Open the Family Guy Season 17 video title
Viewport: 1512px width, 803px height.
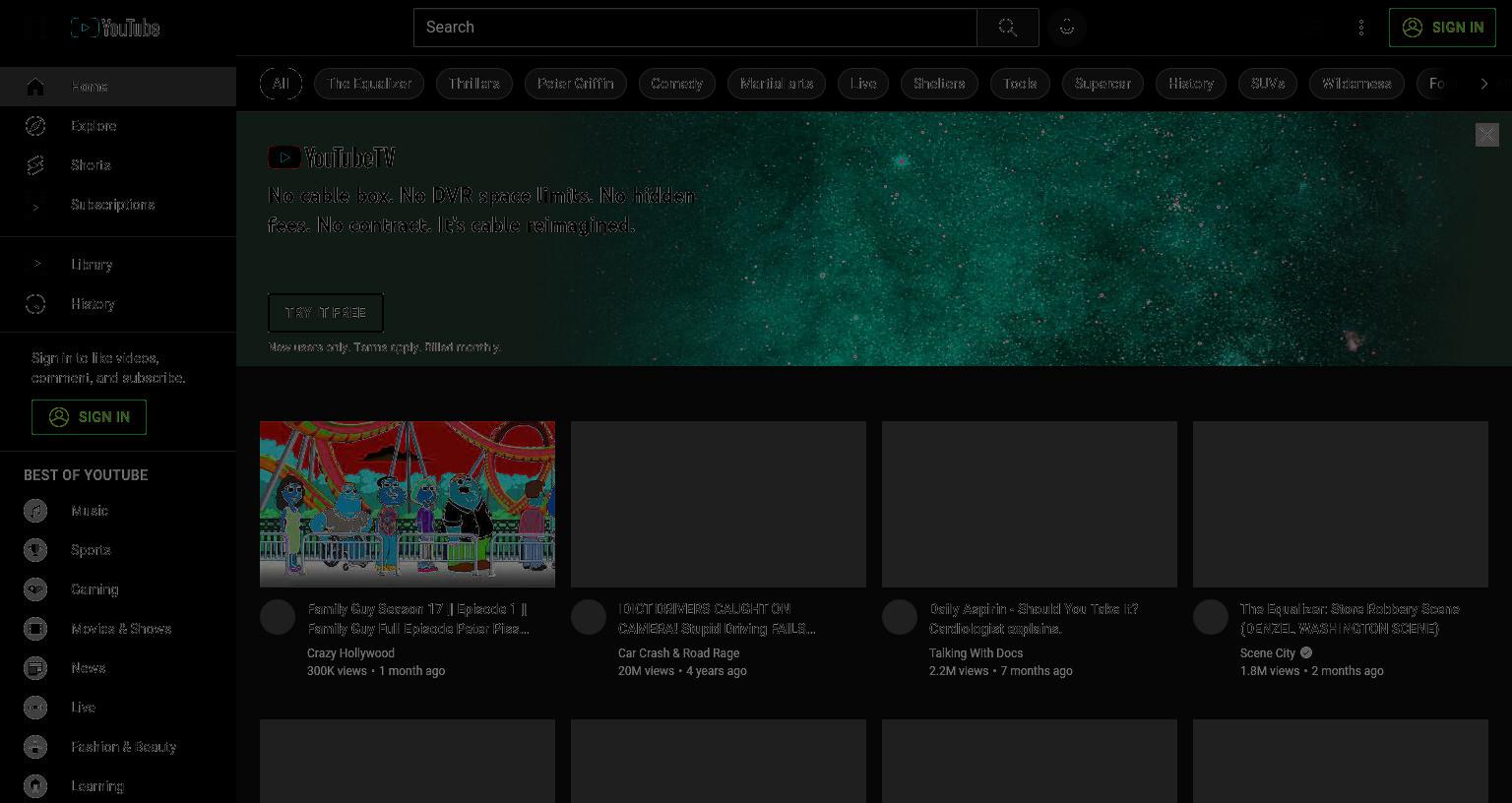tap(418, 619)
